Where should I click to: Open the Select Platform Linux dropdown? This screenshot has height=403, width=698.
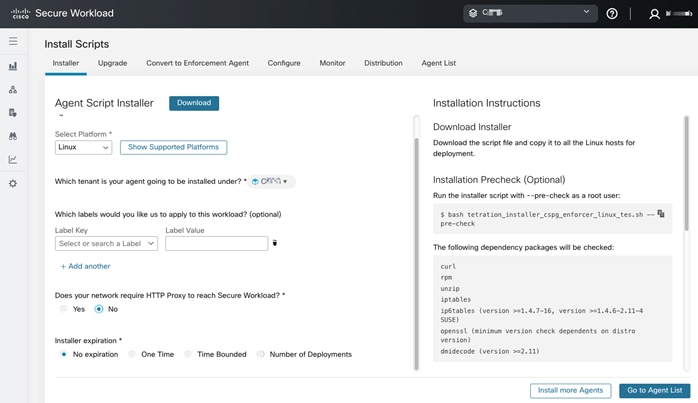[83, 147]
